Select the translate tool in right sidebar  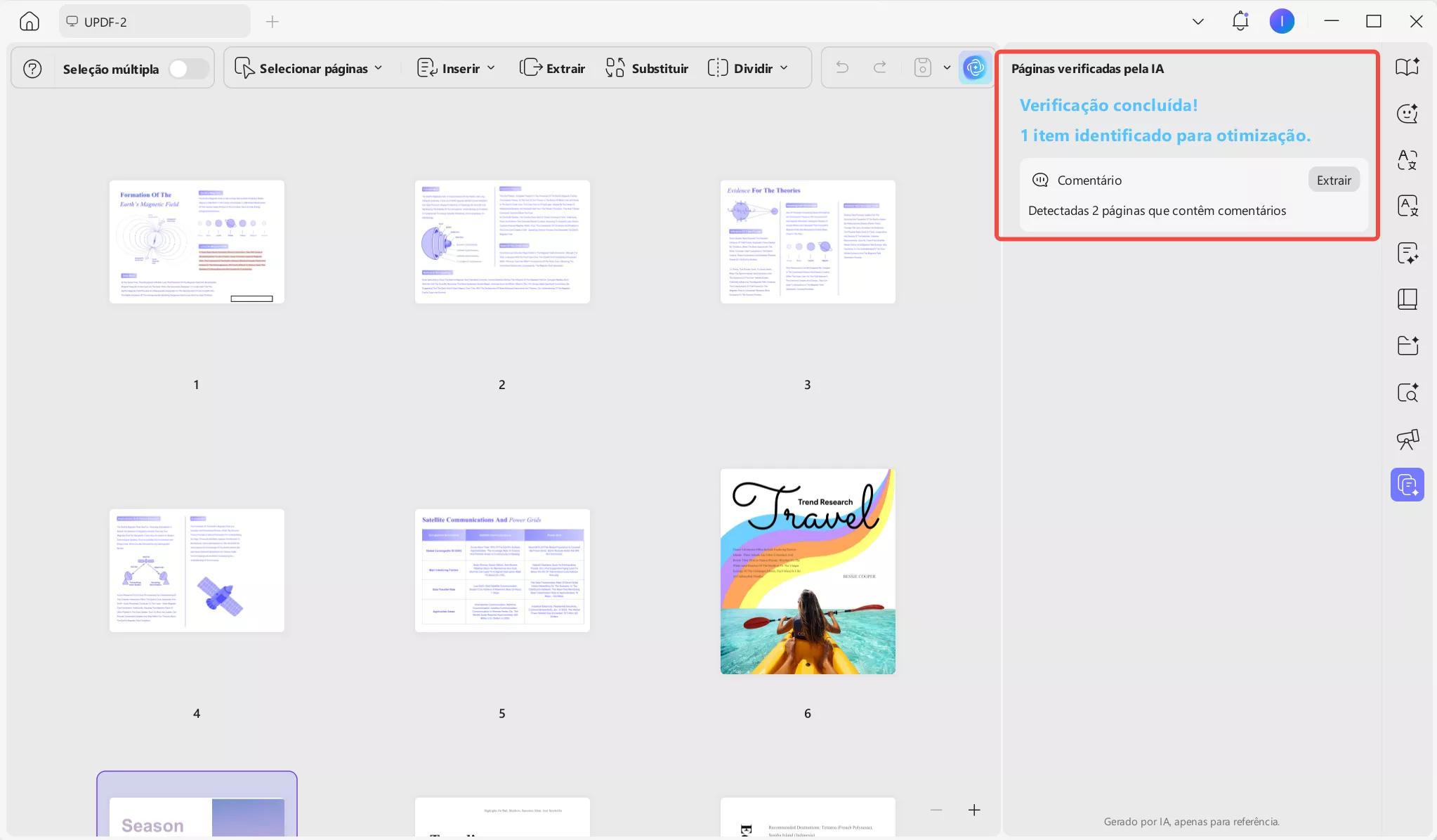click(x=1407, y=160)
